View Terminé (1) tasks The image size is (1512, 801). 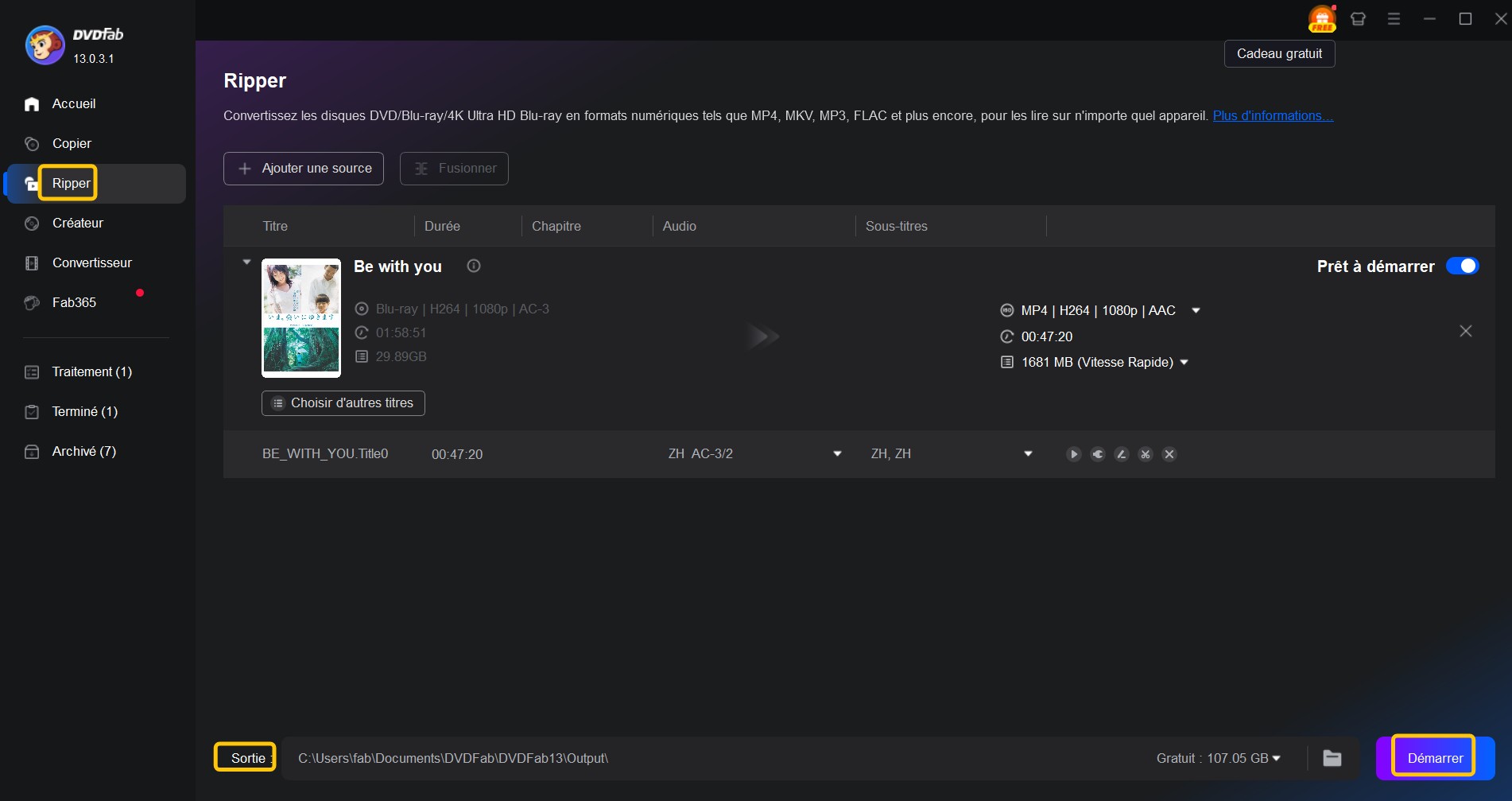(85, 412)
